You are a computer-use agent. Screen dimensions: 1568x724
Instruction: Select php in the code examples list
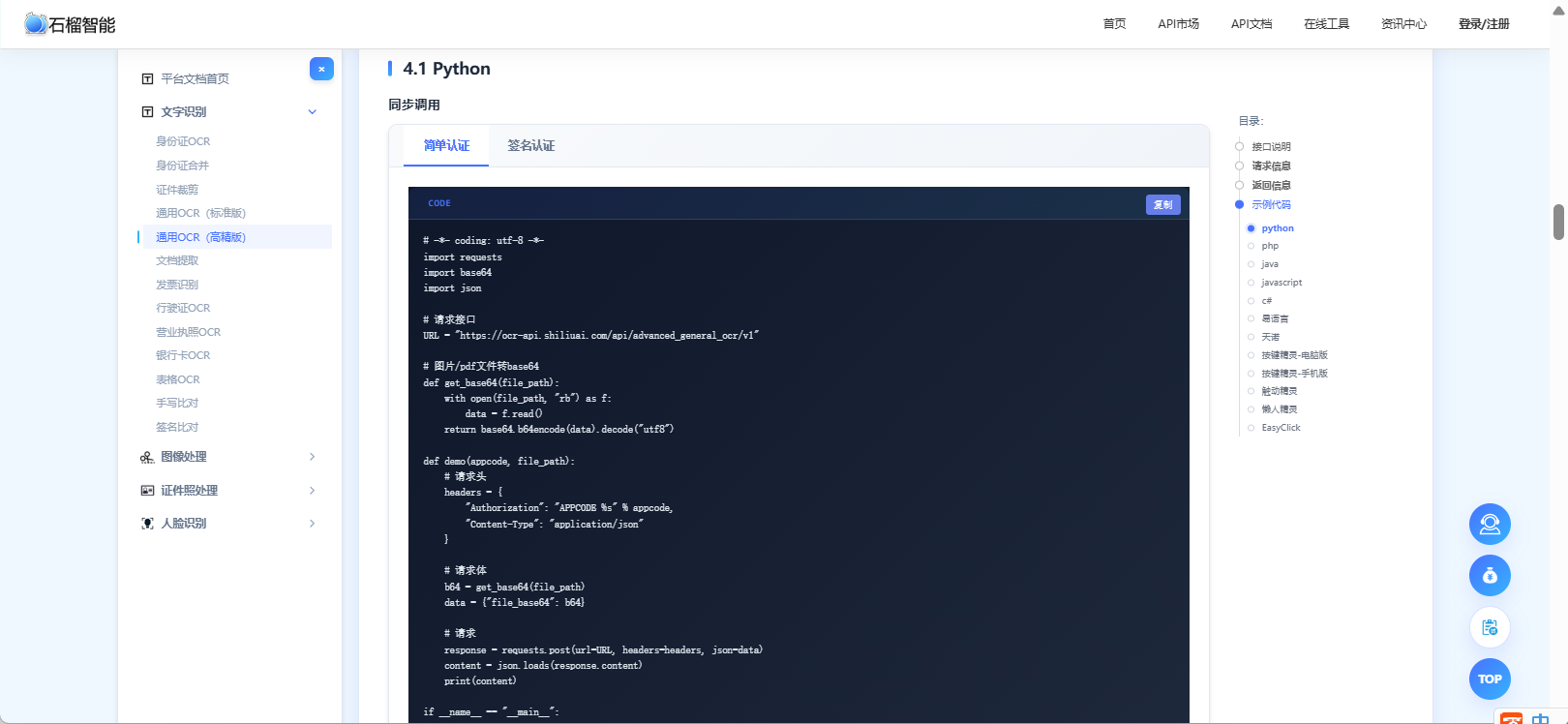1270,246
